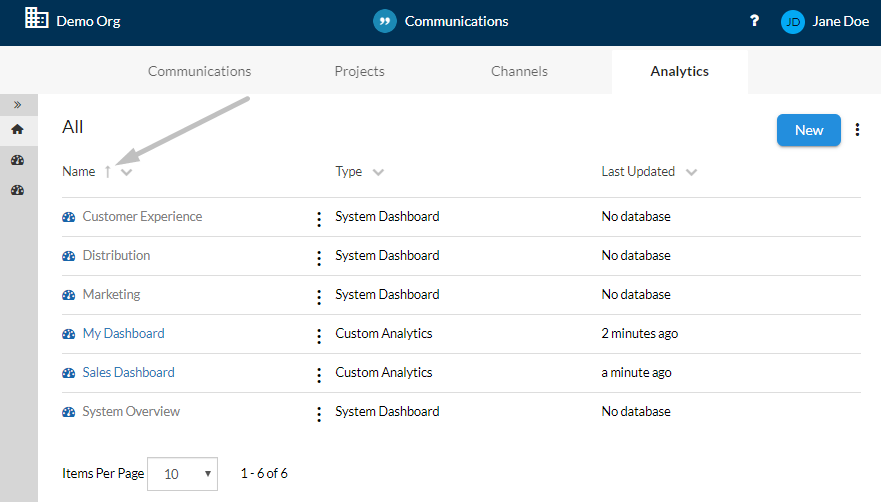Open the kebab menu for System Overview row
The height and width of the screenshot is (502, 881).
coord(319,414)
